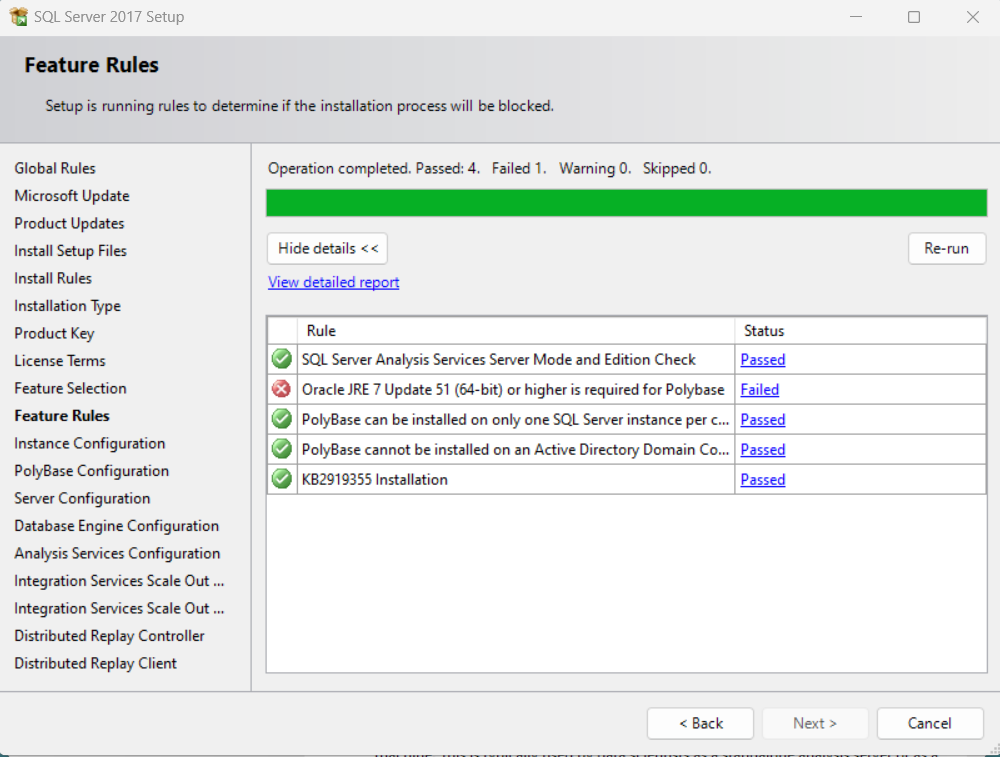The width and height of the screenshot is (1000, 757).
Task: Go back with the Back button
Action: (x=700, y=723)
